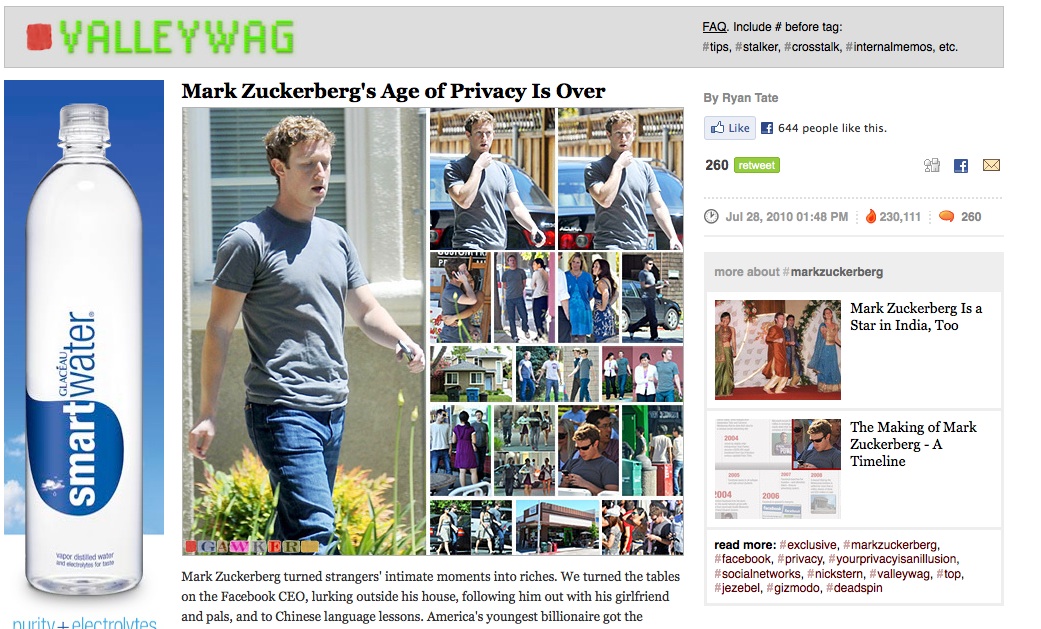Image resolution: width=1041 pixels, height=629 pixels.
Task: Click the green retweet button
Action: point(757,165)
